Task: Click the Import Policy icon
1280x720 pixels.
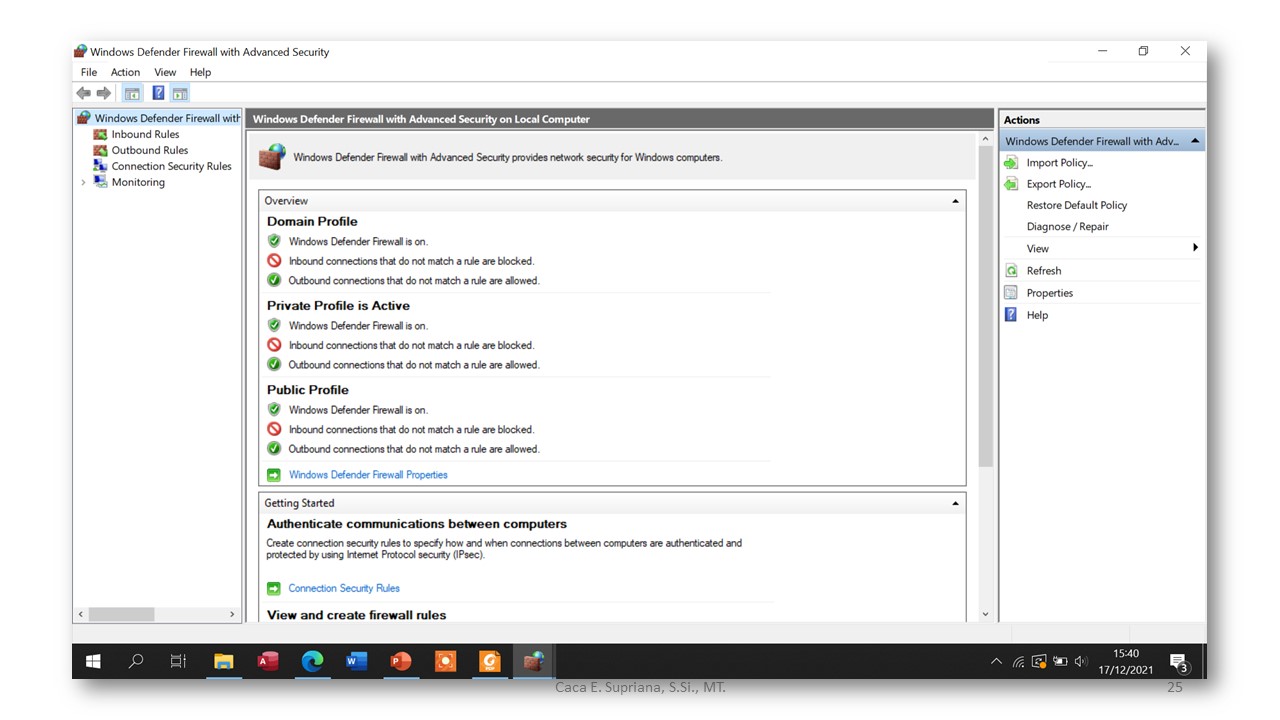Action: click(1011, 163)
